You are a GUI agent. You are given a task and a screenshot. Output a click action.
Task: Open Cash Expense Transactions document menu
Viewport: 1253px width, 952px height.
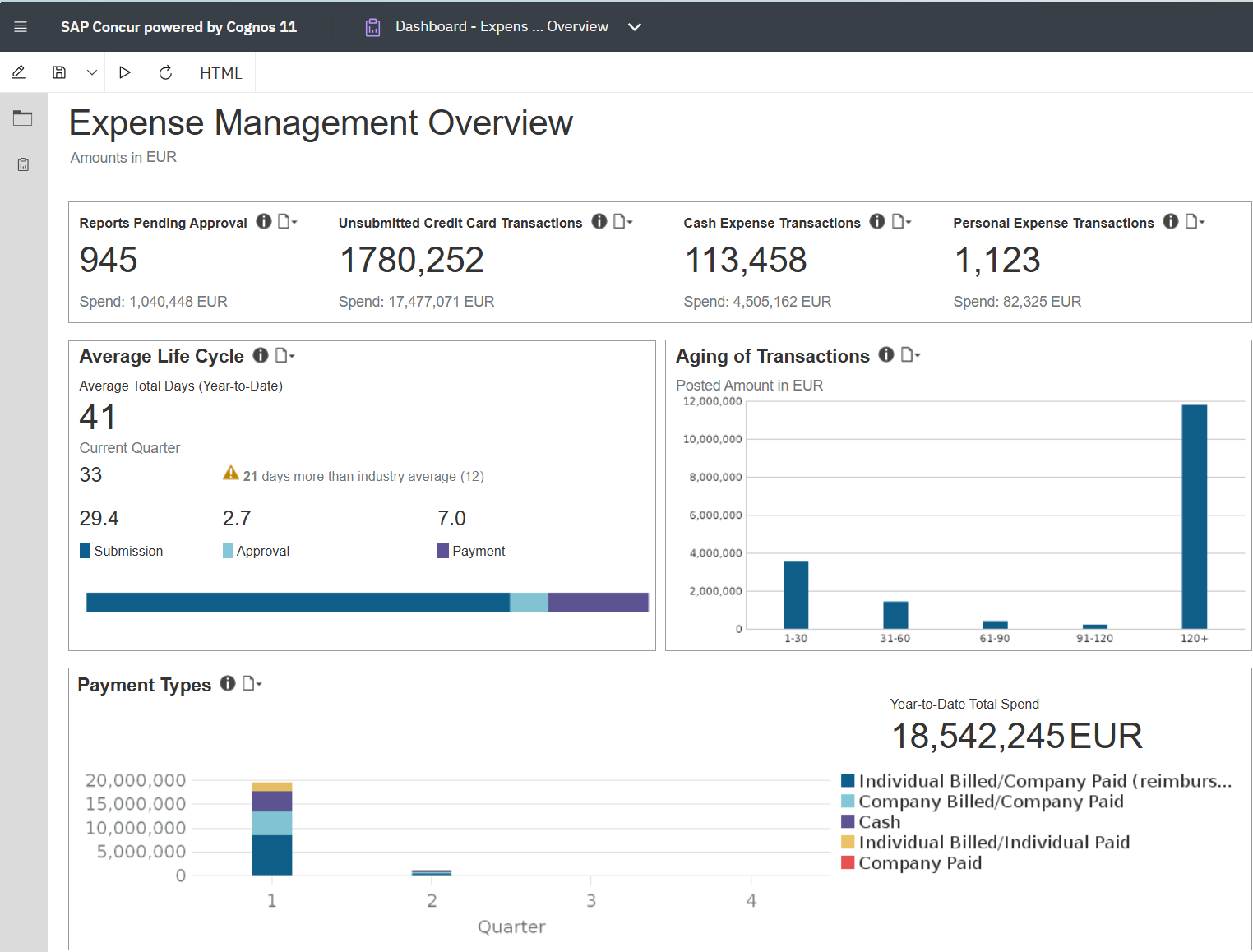click(x=901, y=222)
